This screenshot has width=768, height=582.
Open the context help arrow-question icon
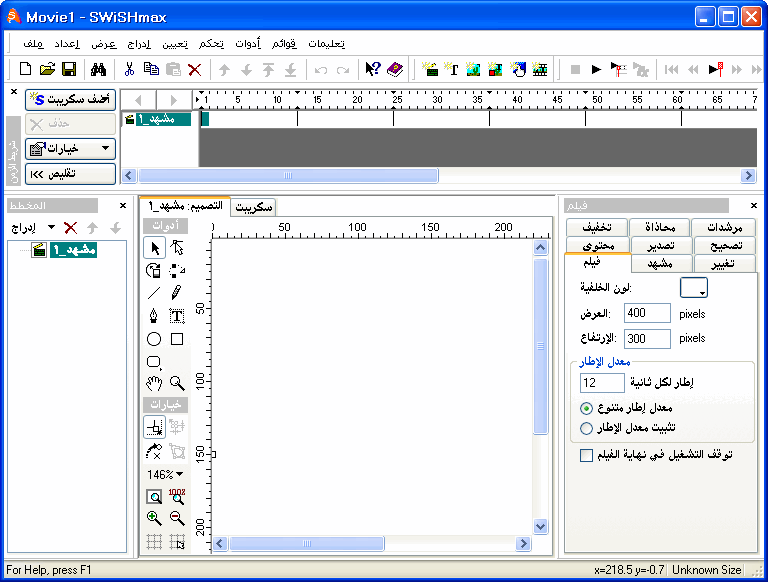[x=373, y=69]
